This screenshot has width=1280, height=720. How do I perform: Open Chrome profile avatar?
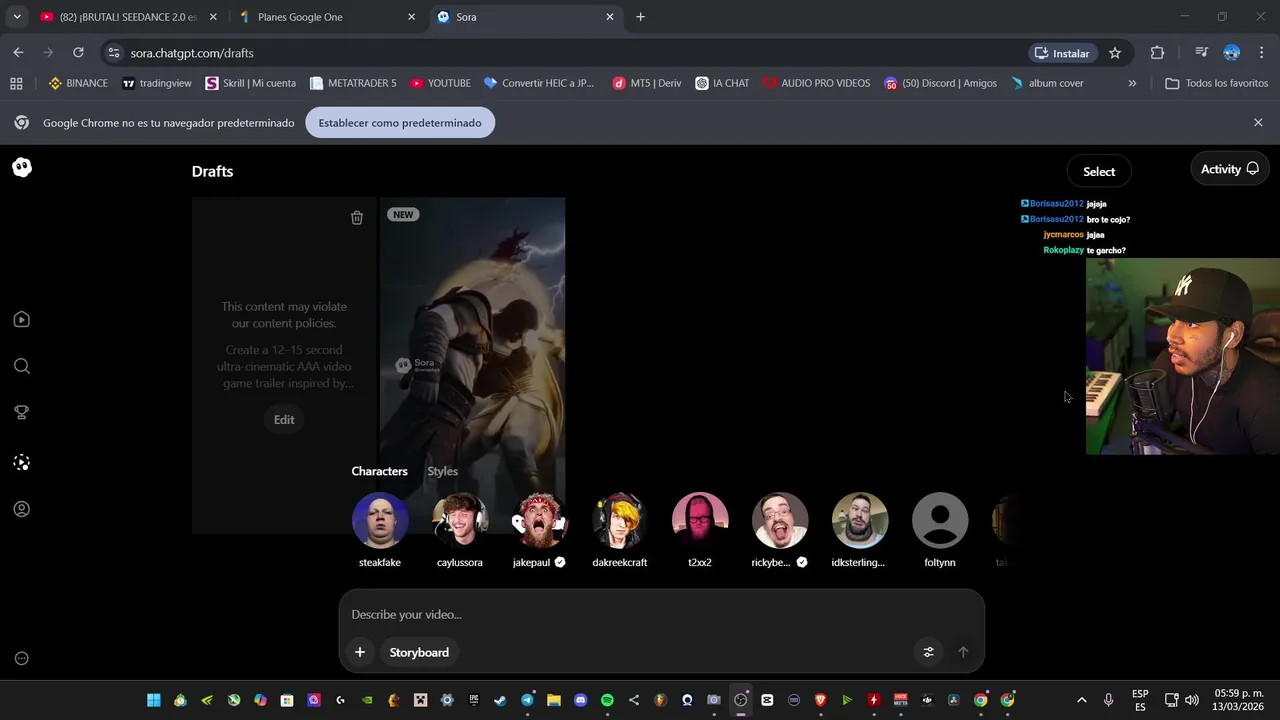pos(1232,53)
